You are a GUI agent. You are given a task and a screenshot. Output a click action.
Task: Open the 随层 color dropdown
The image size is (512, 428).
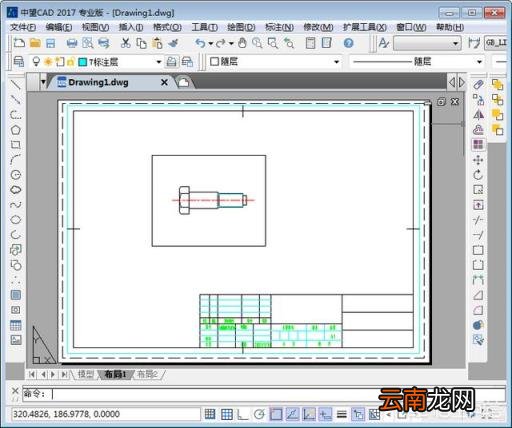click(337, 62)
